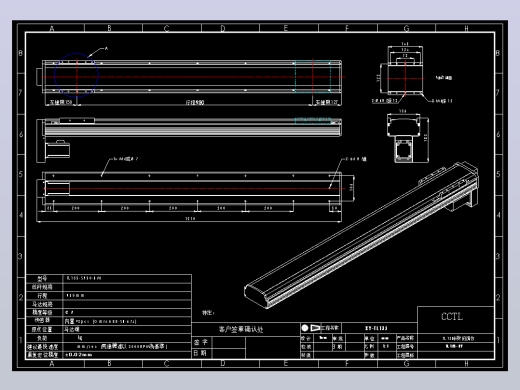Click the 马达侧 value in spec table

coord(72,329)
